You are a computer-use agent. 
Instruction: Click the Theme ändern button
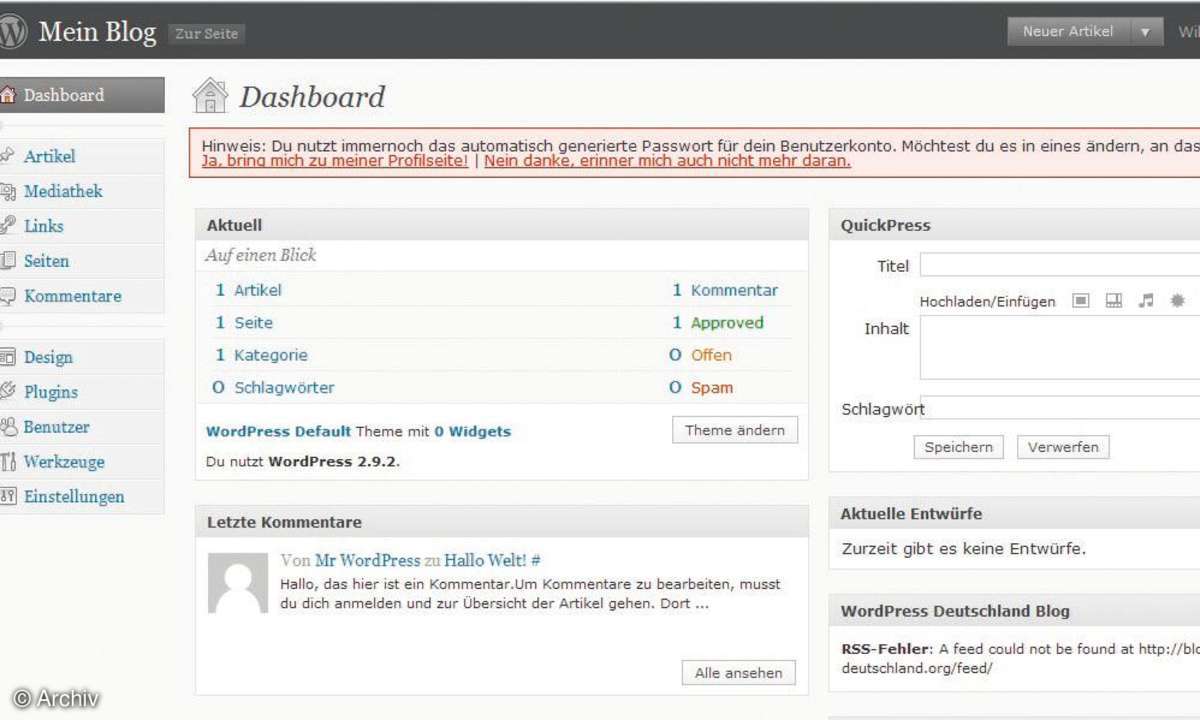pos(735,431)
